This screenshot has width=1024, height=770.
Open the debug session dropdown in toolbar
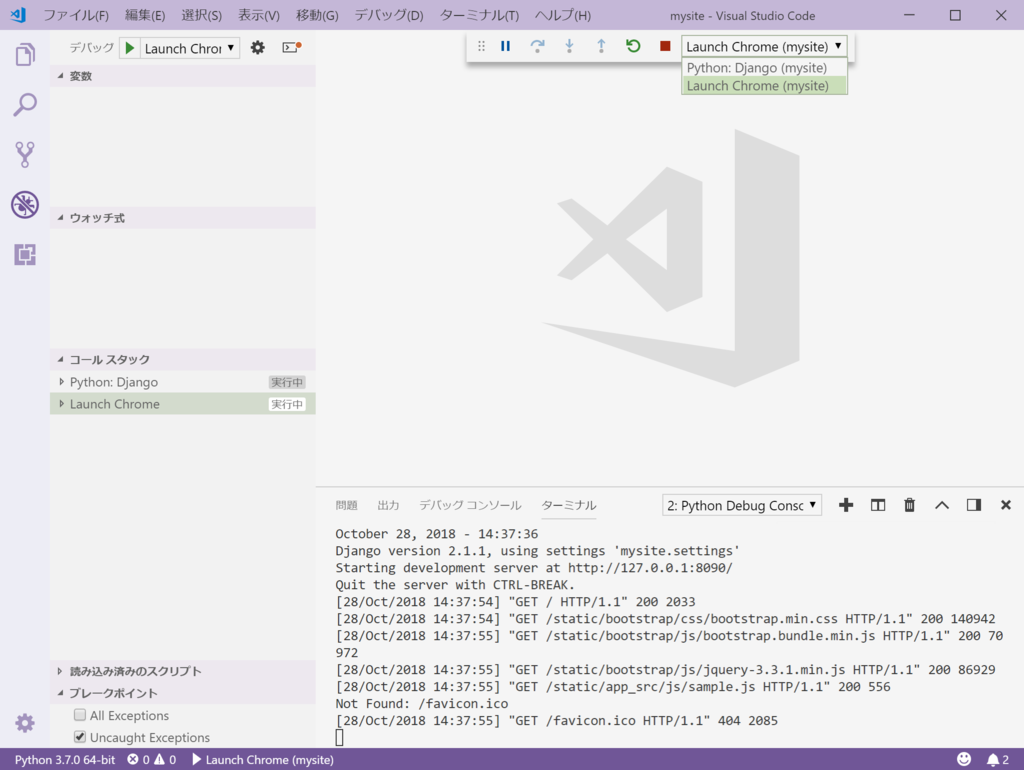coord(764,46)
